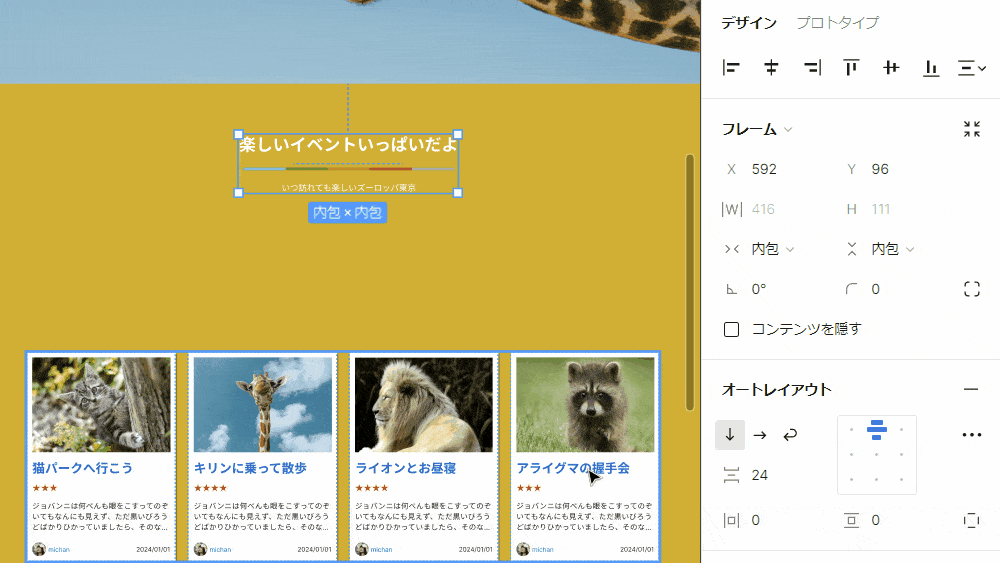Switch to プロトタイプ tab
This screenshot has width=1000, height=563.
click(837, 23)
